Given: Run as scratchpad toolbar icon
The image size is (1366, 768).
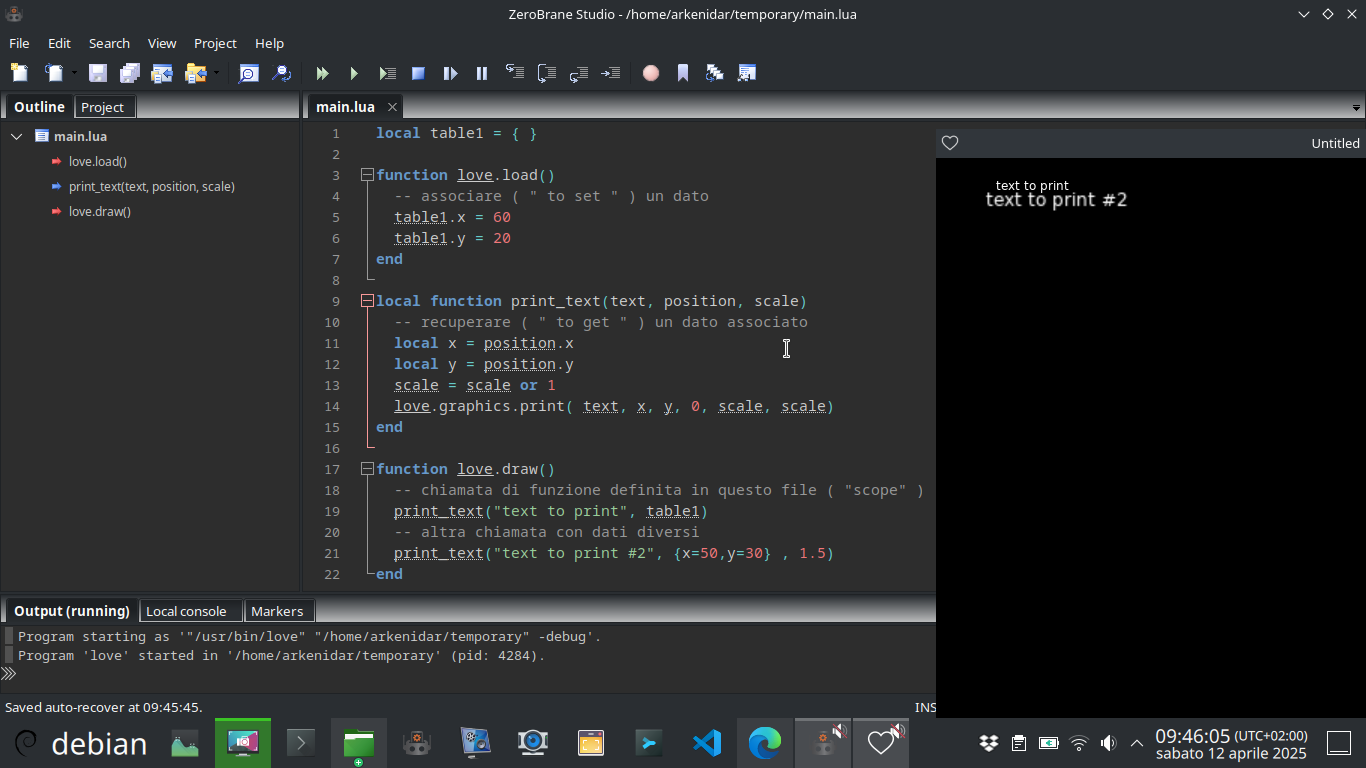Looking at the screenshot, I should (x=387, y=73).
